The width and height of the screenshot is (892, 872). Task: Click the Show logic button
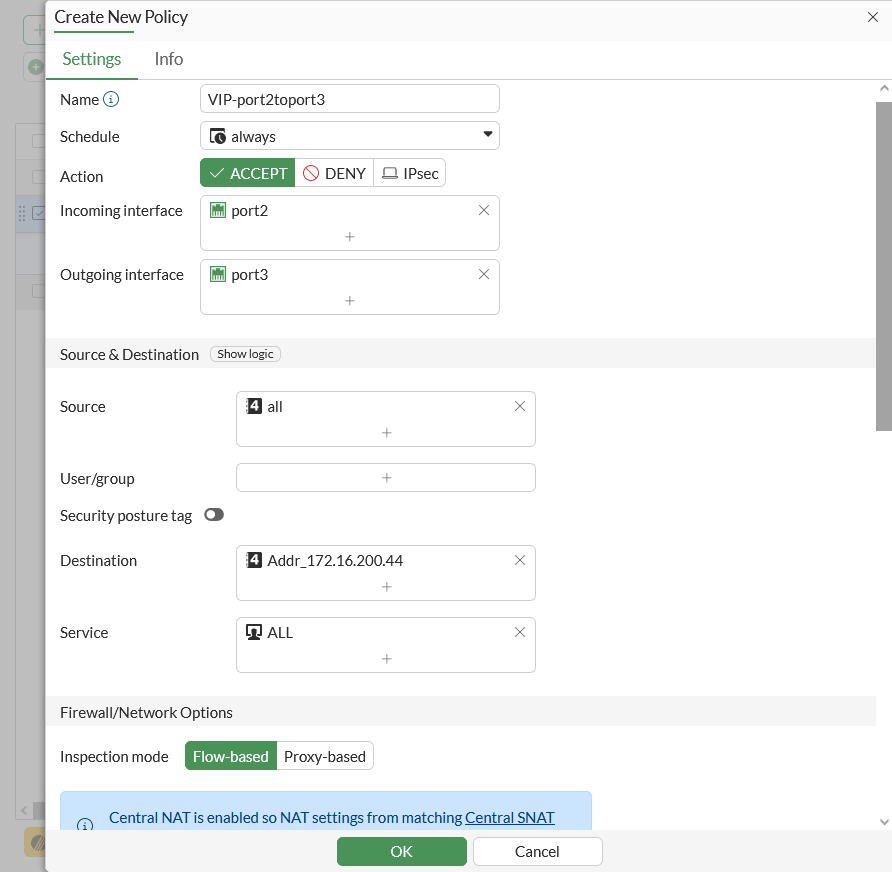click(245, 353)
